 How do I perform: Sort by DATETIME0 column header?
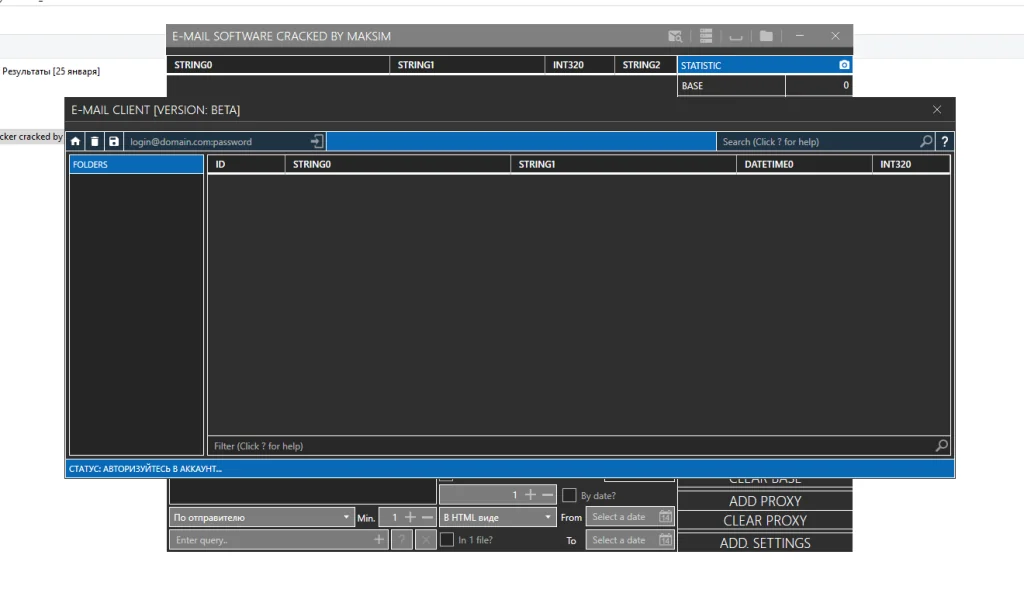coord(803,164)
